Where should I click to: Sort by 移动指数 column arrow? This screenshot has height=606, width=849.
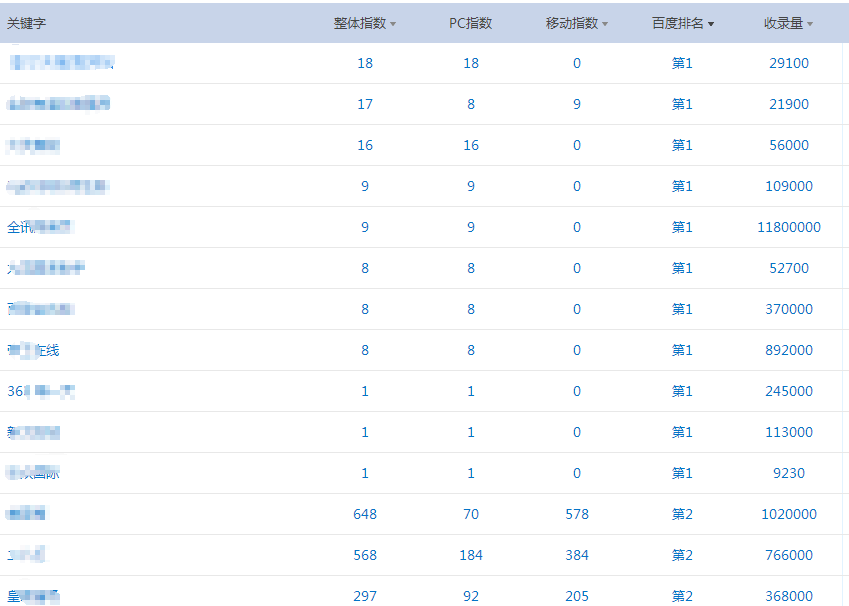pos(605,24)
